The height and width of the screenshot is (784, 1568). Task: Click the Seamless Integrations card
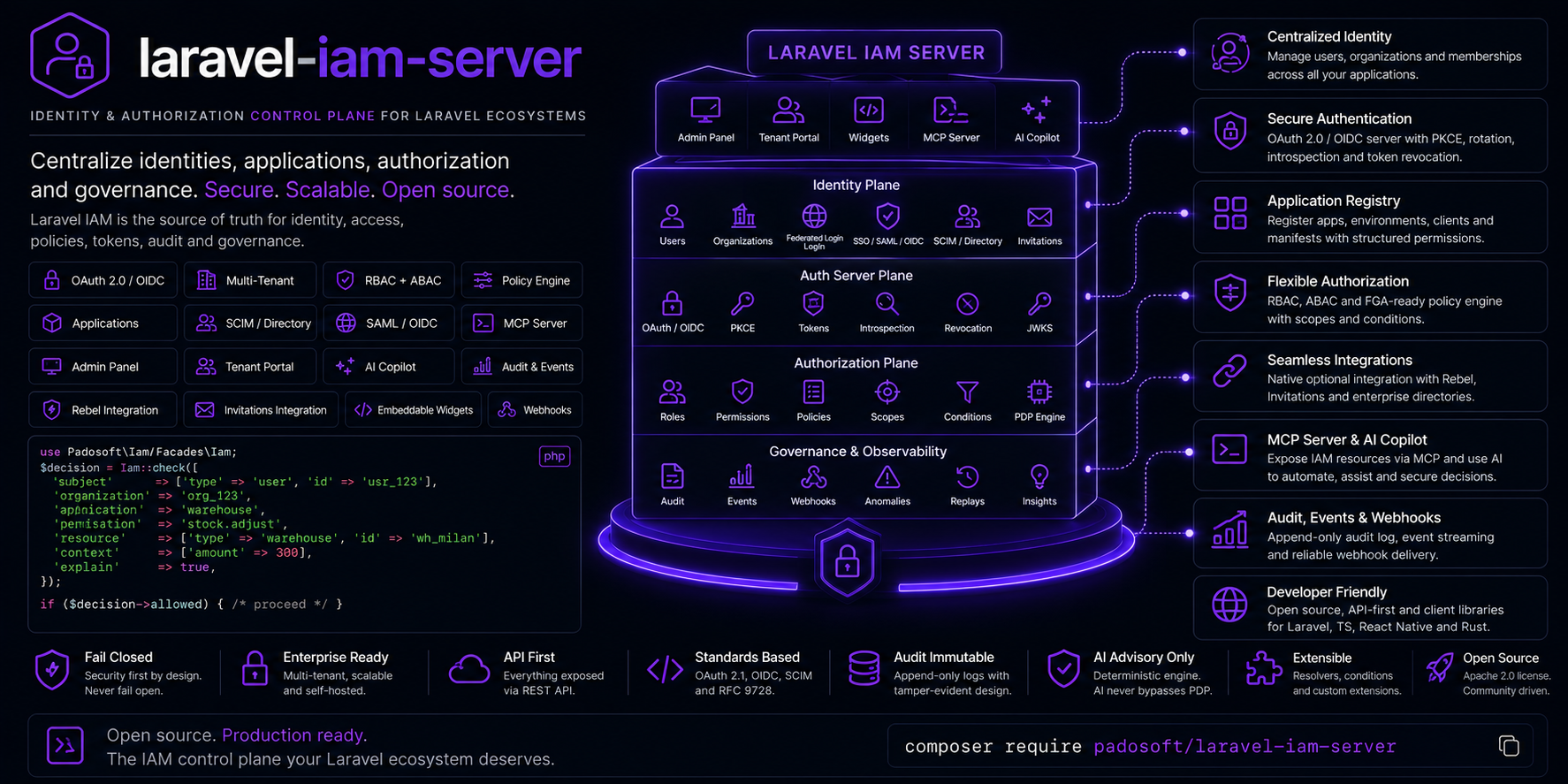pyautogui.click(x=1370, y=377)
